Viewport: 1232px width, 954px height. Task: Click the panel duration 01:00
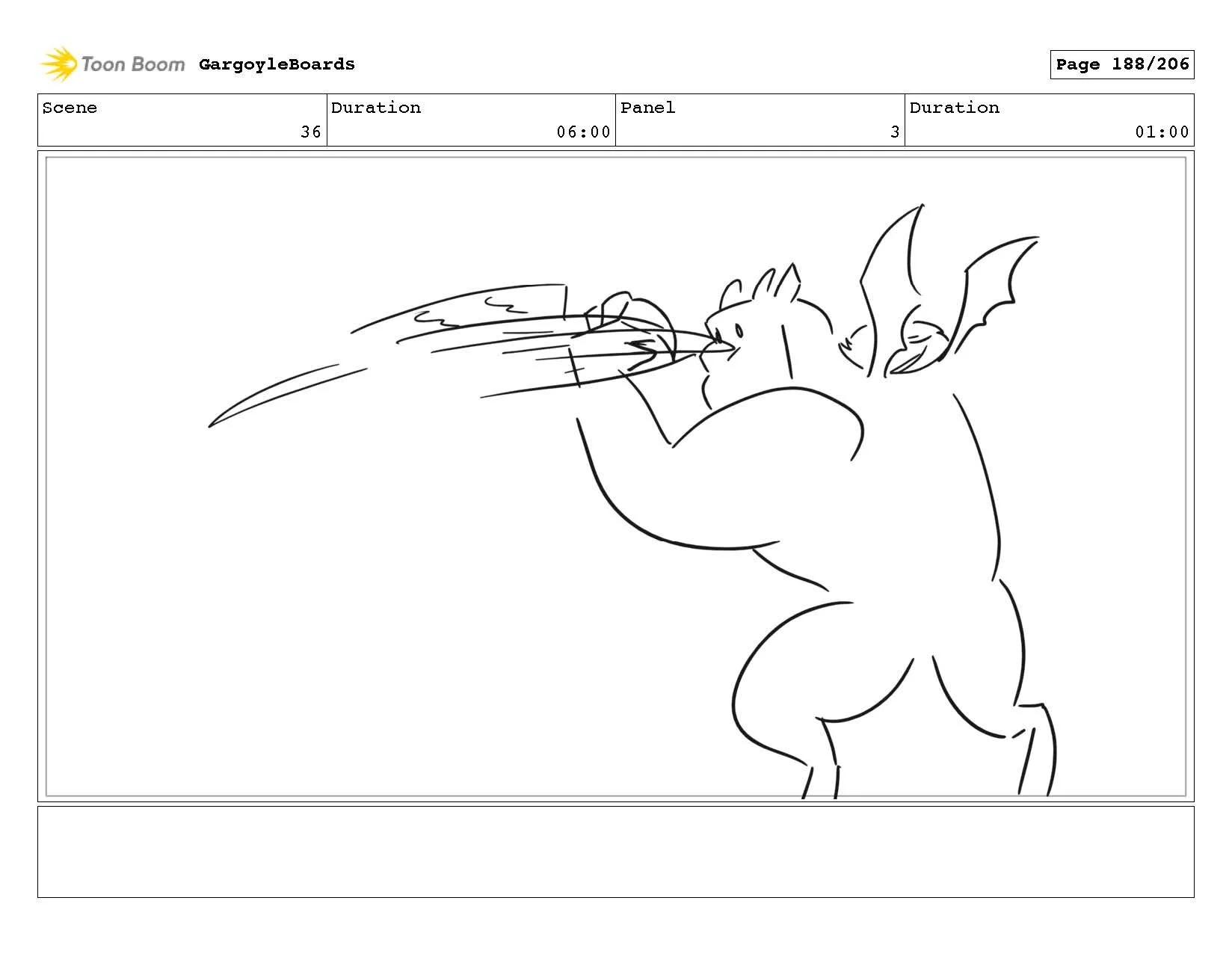click(1162, 132)
